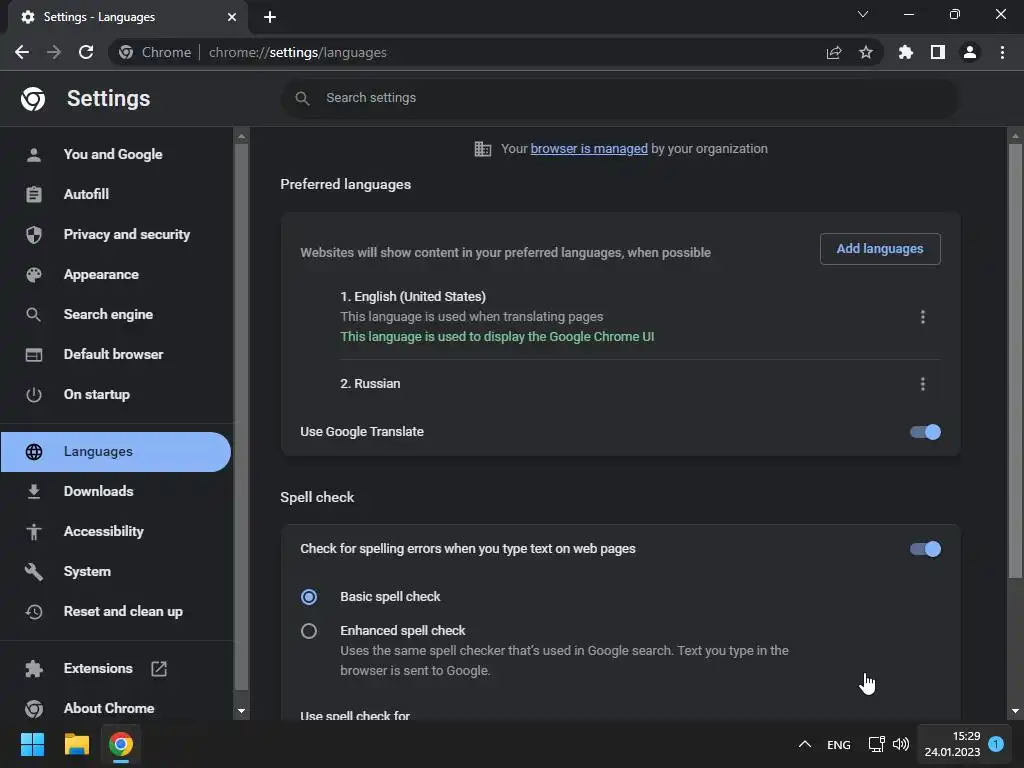Open Default browser settings
1024x768 pixels.
[114, 354]
